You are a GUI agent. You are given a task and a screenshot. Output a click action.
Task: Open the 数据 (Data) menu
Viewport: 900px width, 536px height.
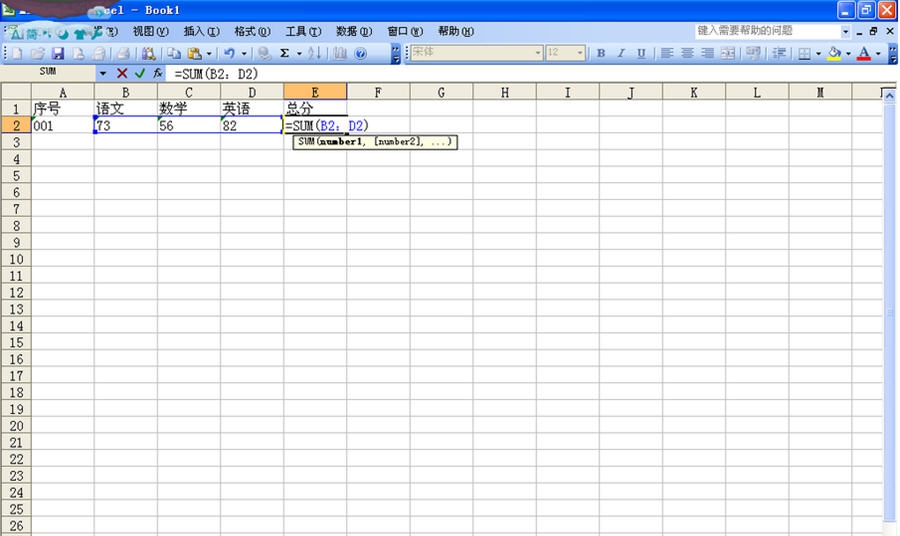click(x=354, y=31)
